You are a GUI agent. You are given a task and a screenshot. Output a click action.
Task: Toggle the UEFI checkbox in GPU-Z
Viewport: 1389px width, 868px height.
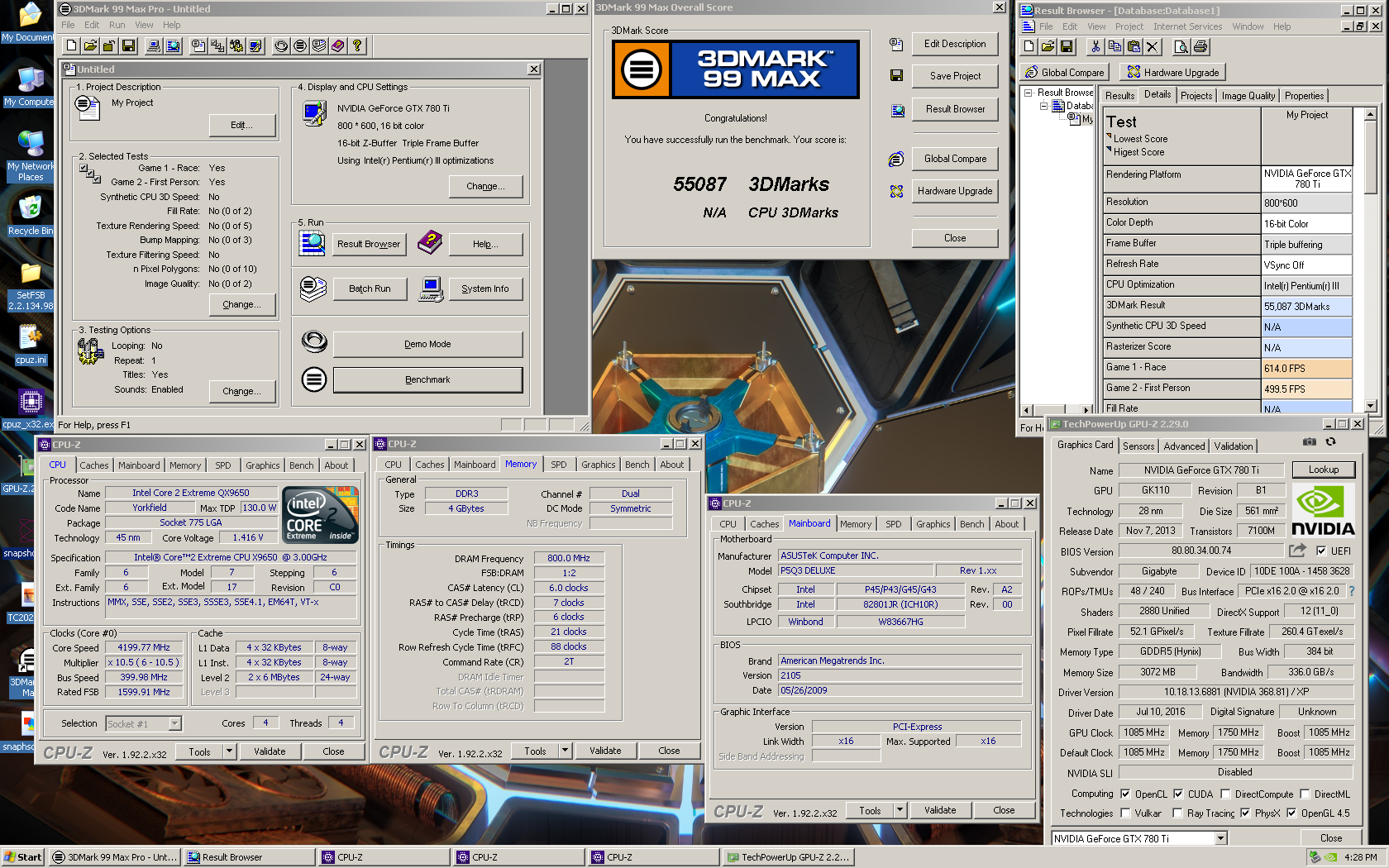click(x=1321, y=551)
